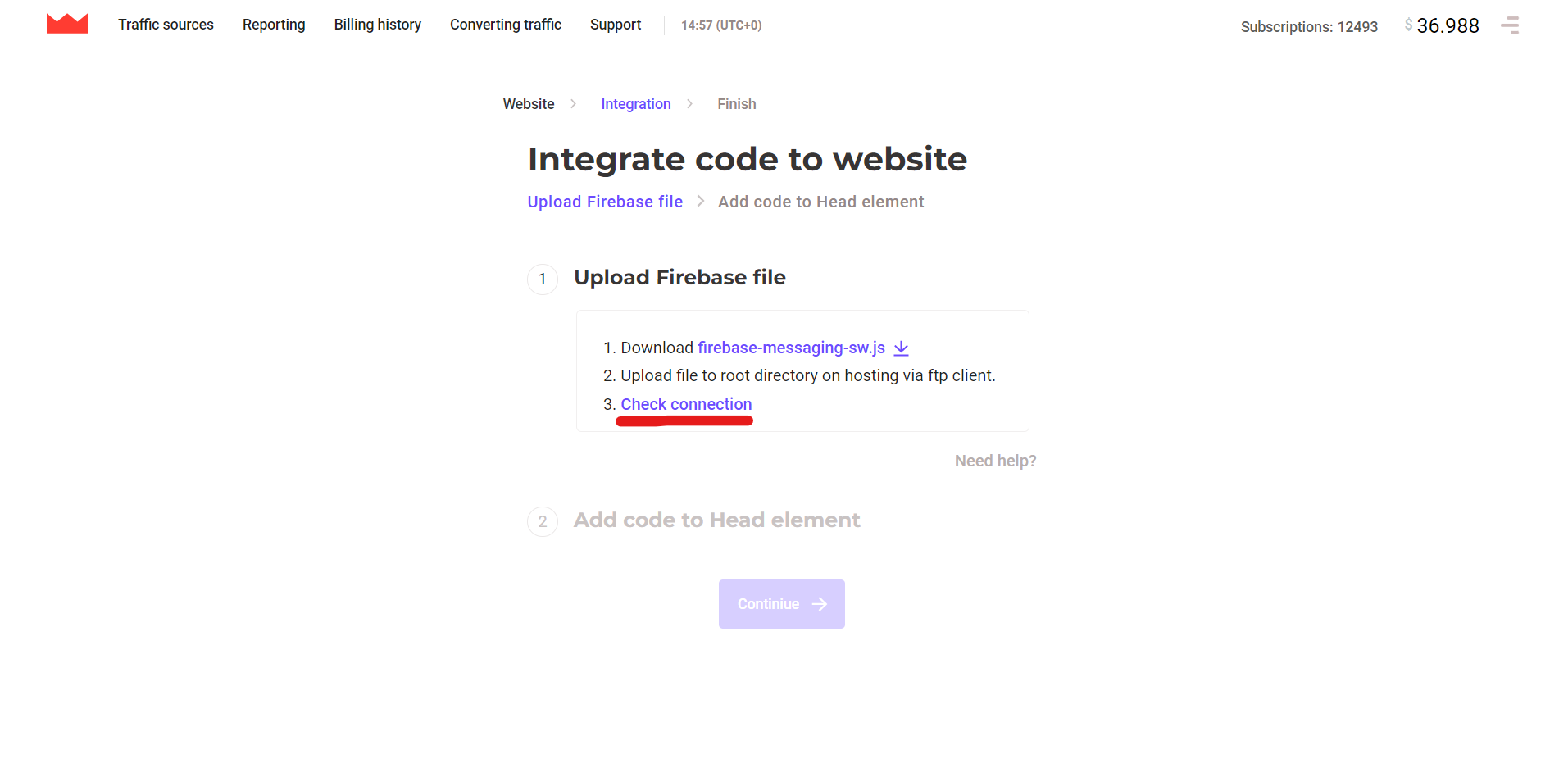Open the Need help? link
Viewport: 1568px width, 768px height.
(996, 461)
